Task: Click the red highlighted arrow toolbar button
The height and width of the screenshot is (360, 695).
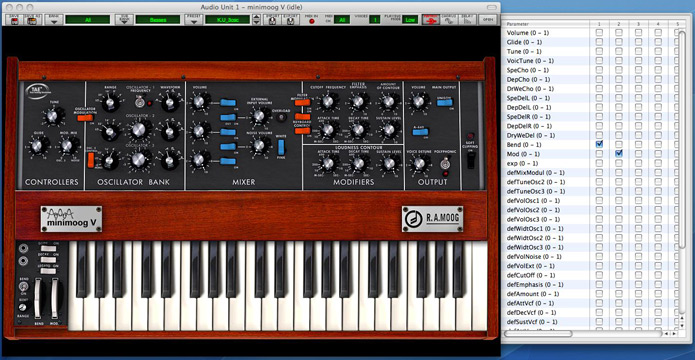Action: 430,20
